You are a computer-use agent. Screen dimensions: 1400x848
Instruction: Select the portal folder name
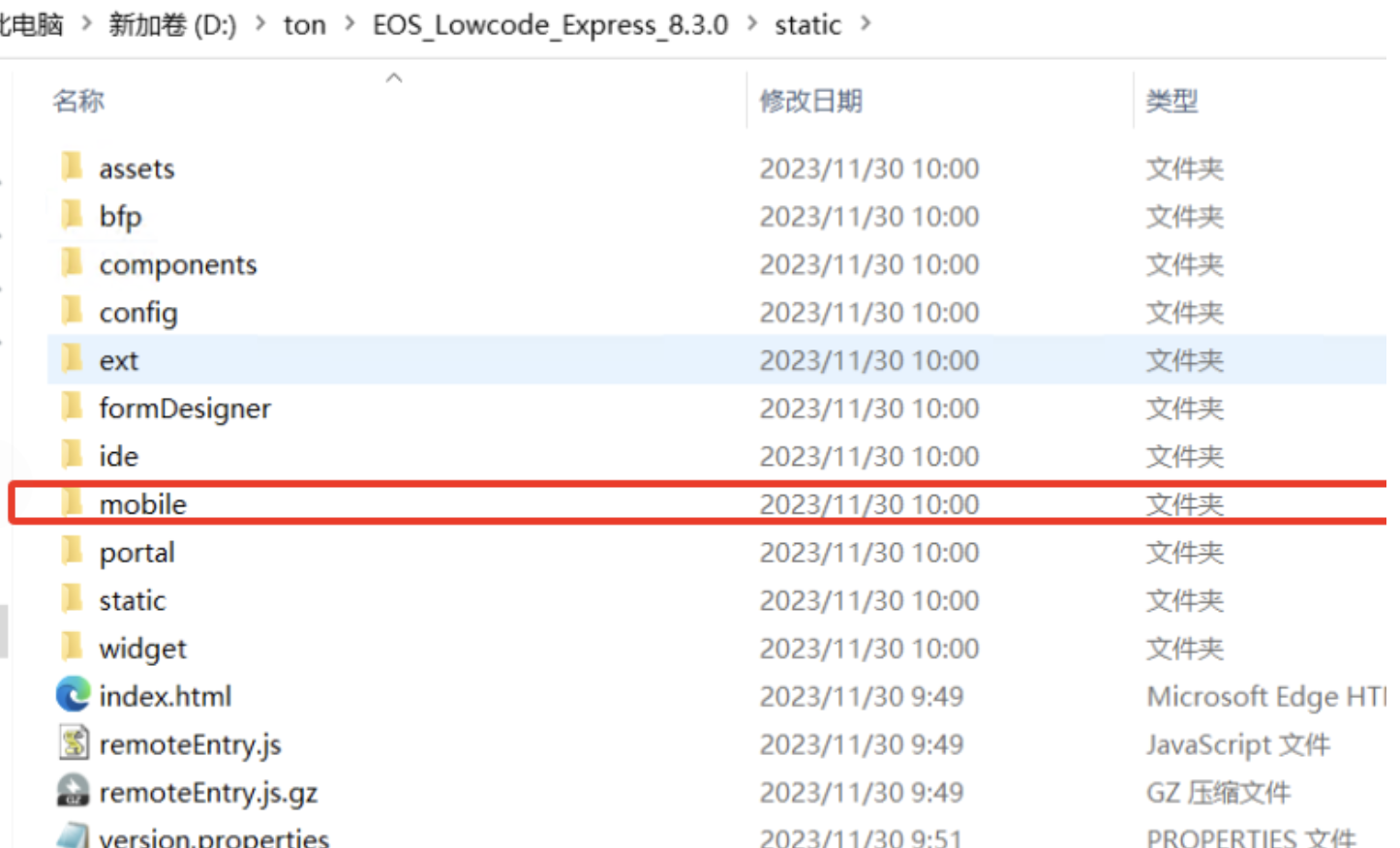click(137, 552)
